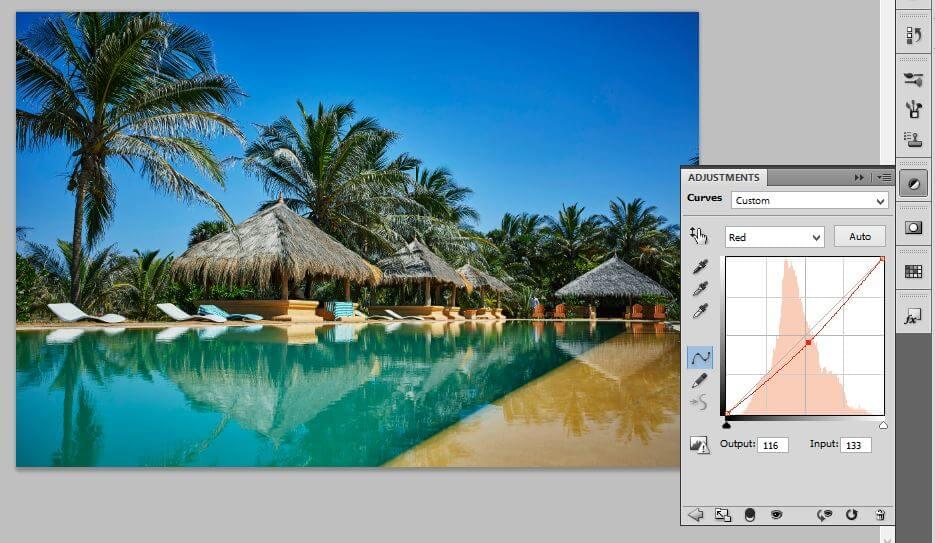This screenshot has width=935, height=543.
Task: Click the smooth curve values icon
Action: (x=699, y=402)
